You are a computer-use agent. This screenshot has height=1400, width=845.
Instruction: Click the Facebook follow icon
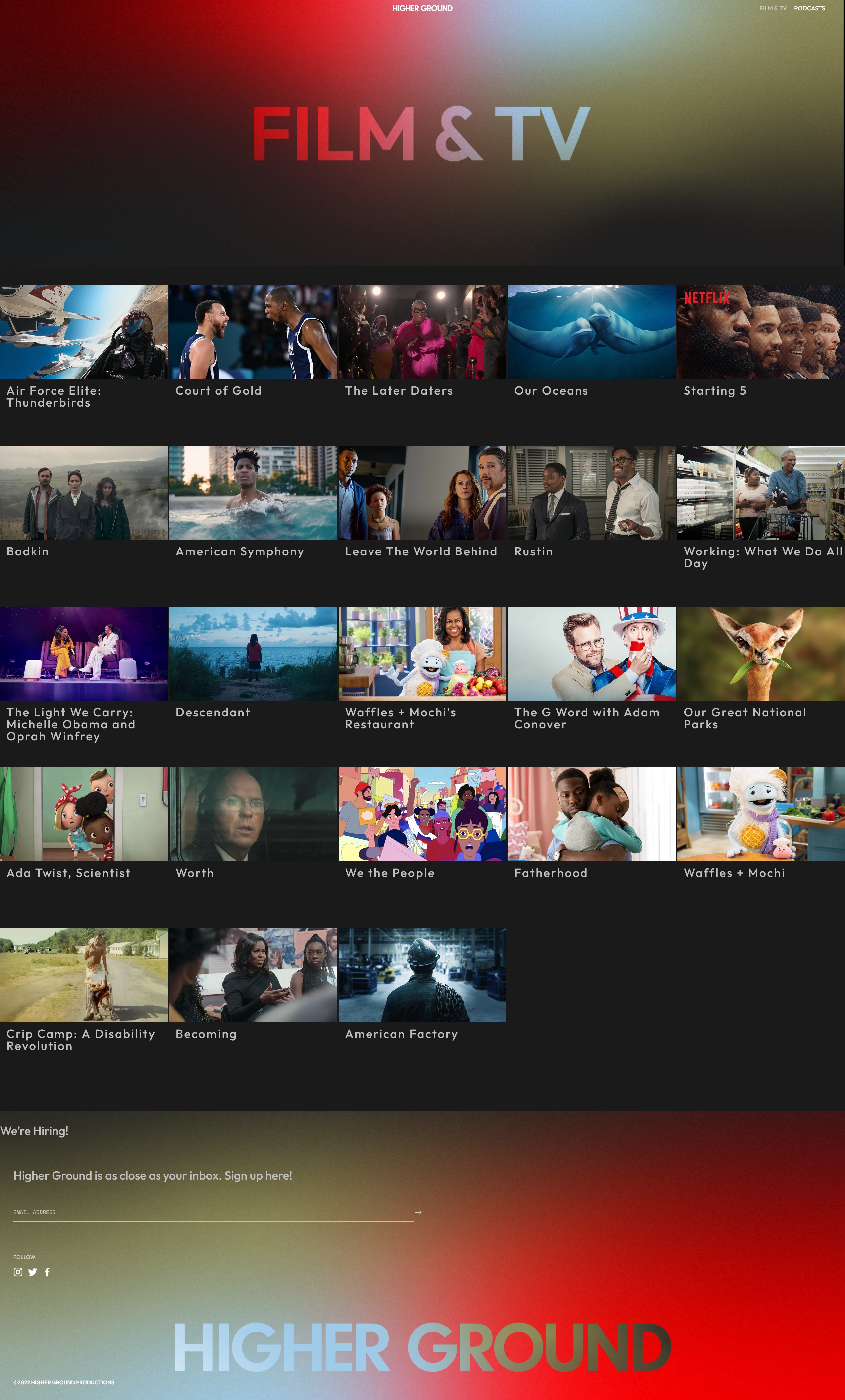47,1272
